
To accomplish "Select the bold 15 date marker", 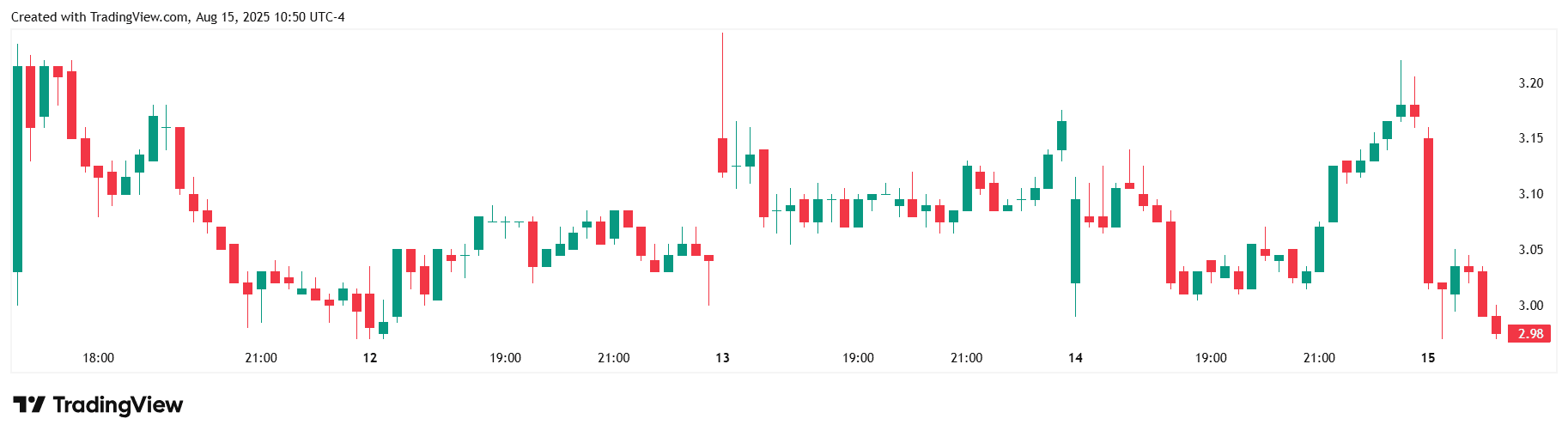I will coord(1428,358).
